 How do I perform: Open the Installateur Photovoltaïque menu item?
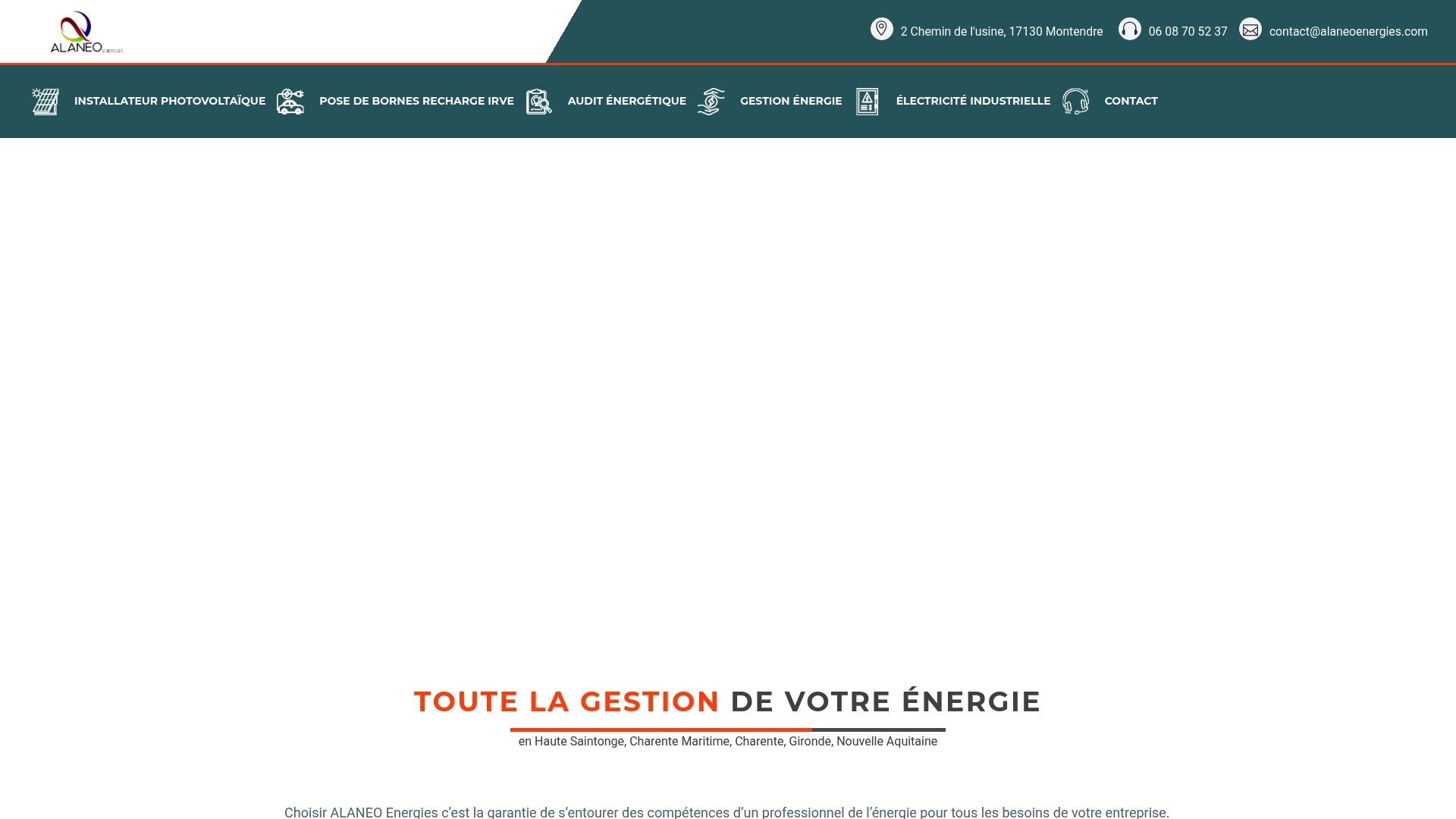(x=170, y=101)
